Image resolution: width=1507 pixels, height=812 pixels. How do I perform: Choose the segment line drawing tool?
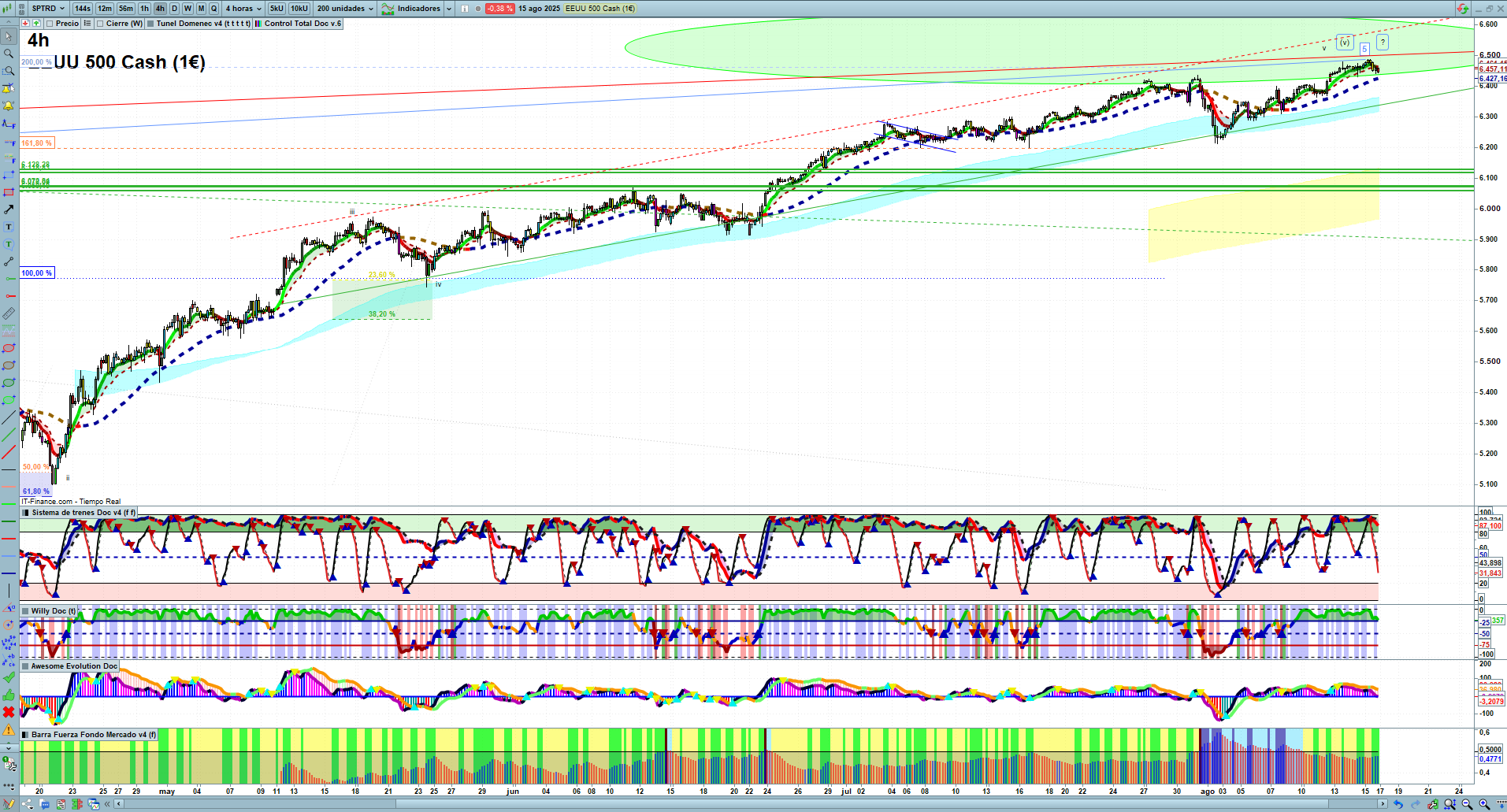tap(9, 261)
